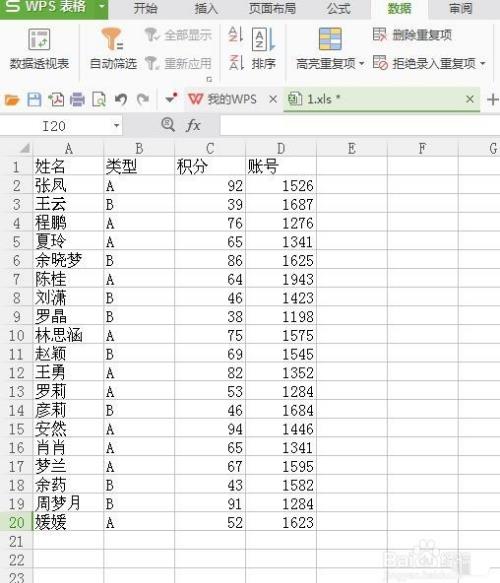This screenshot has width=500, height=583.
Task: Click 重新应用 reapply filter
Action: click(178, 63)
